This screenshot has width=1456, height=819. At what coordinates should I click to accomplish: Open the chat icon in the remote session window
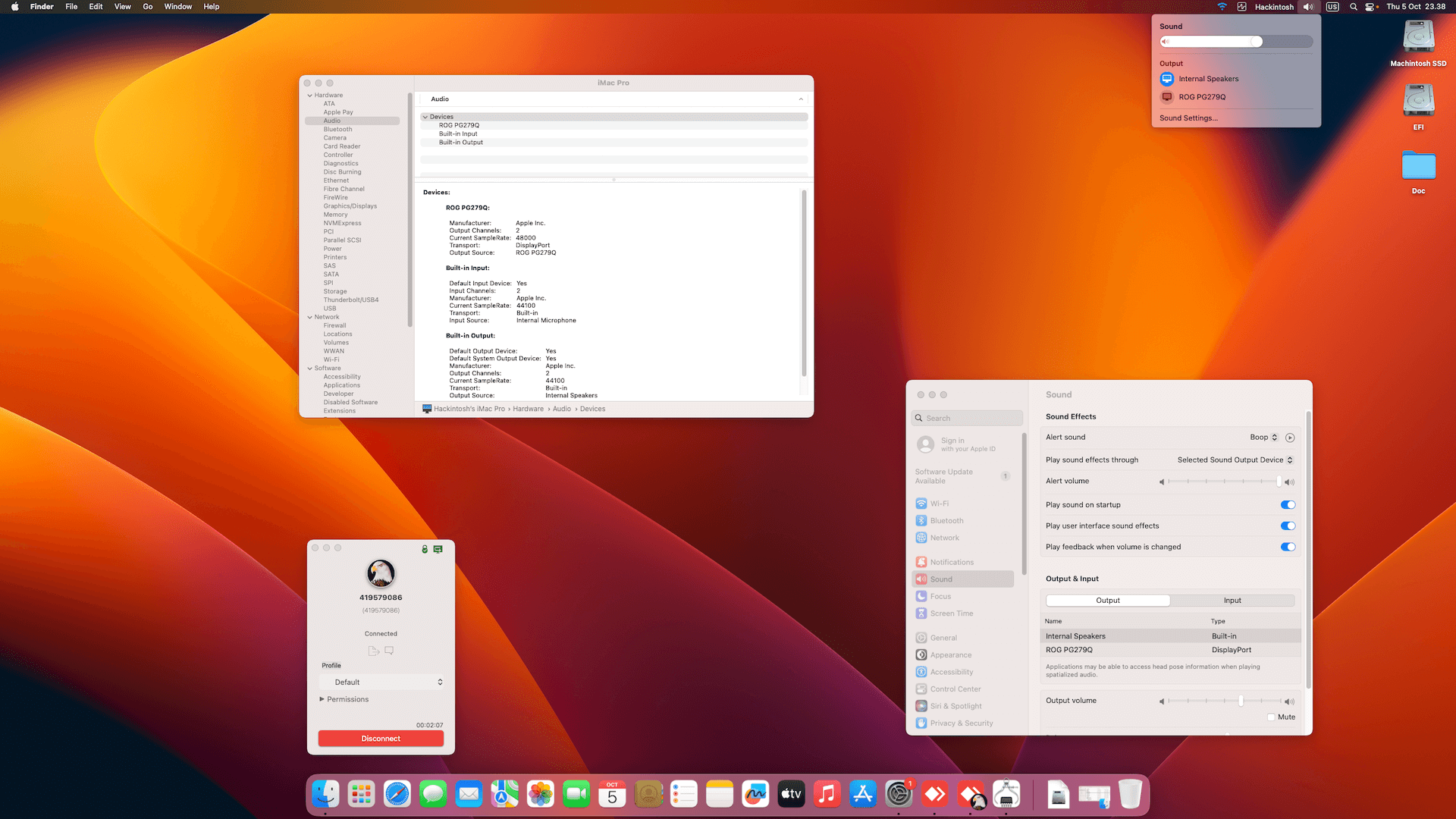(x=389, y=651)
